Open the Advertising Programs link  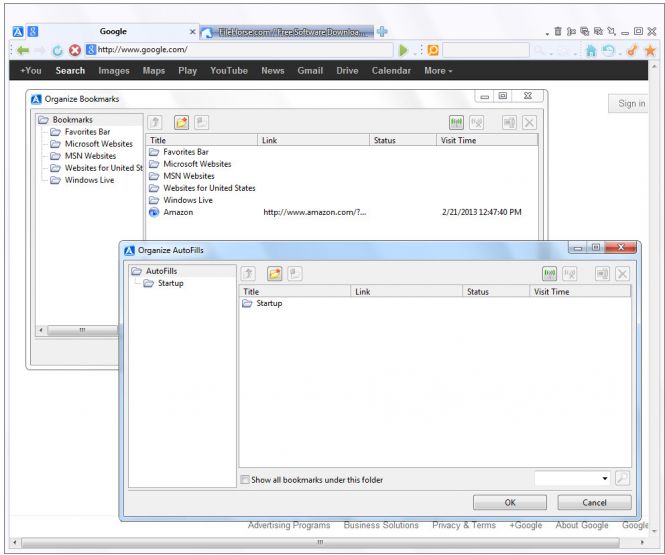tap(289, 525)
